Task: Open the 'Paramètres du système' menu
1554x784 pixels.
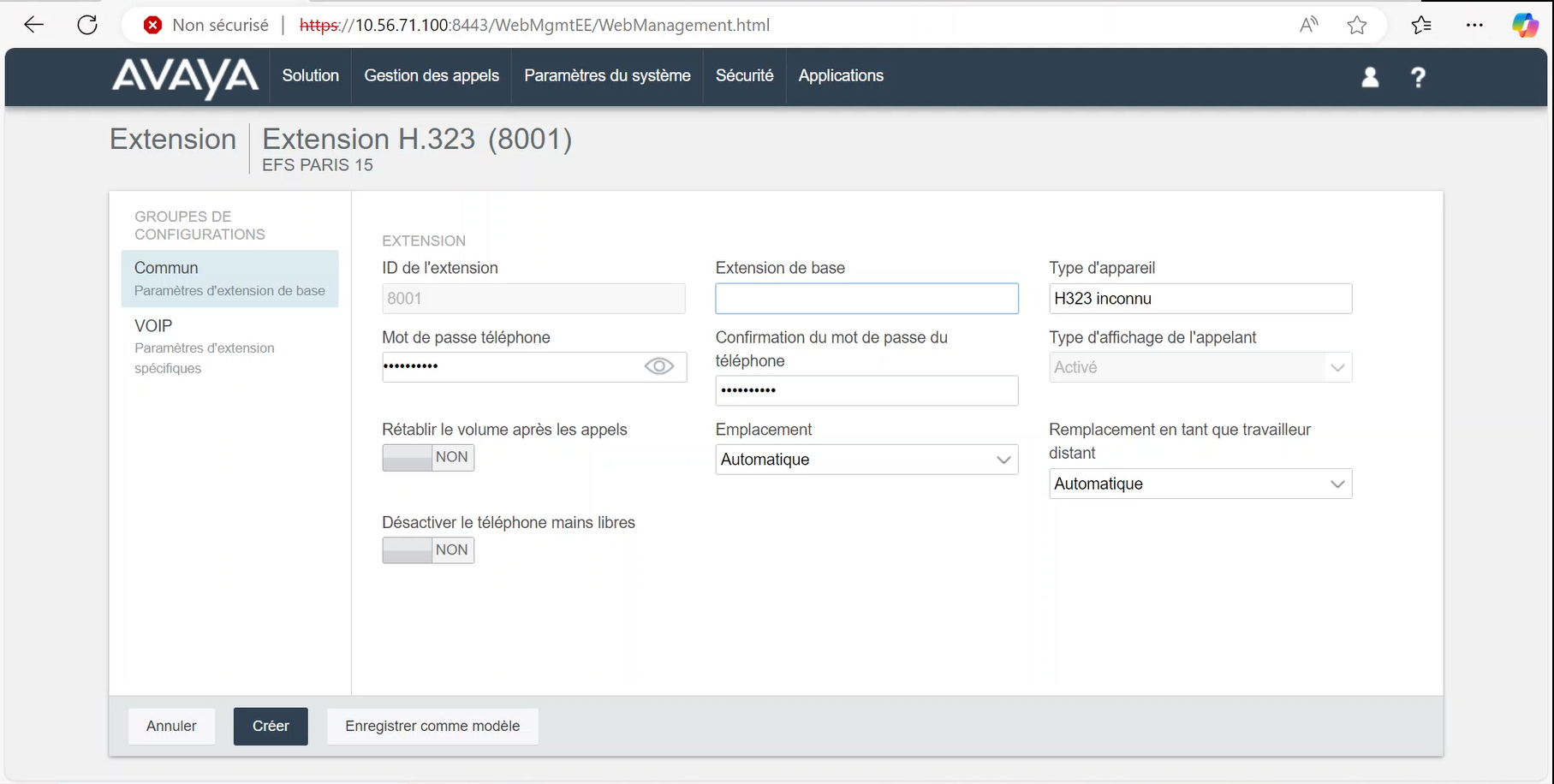Action: (607, 76)
